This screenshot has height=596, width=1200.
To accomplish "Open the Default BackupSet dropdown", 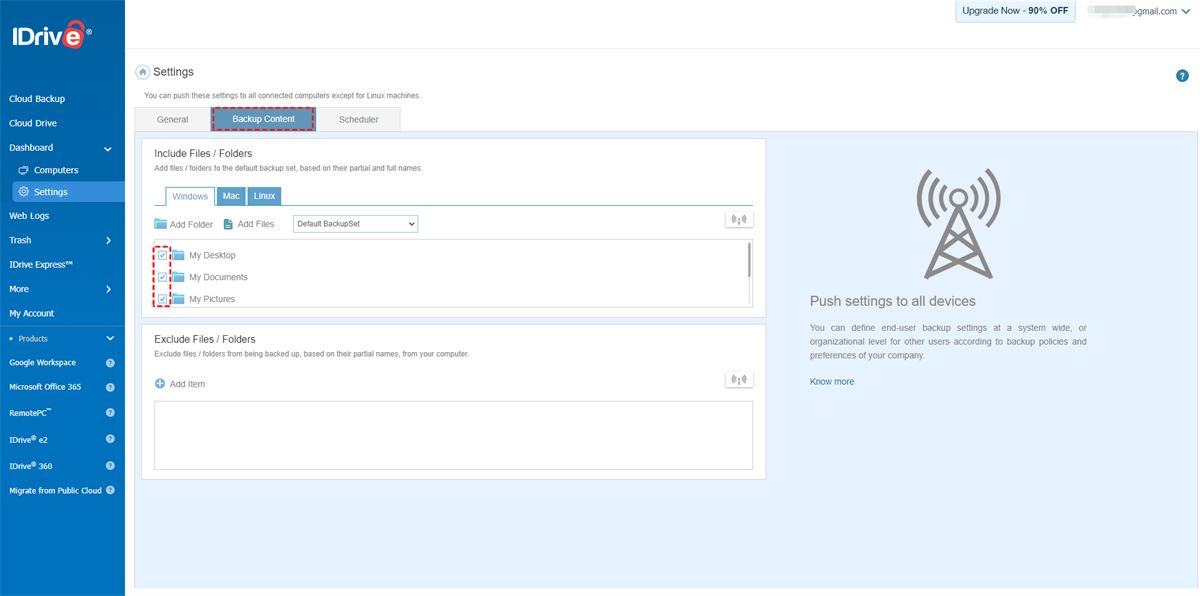I will 355,224.
